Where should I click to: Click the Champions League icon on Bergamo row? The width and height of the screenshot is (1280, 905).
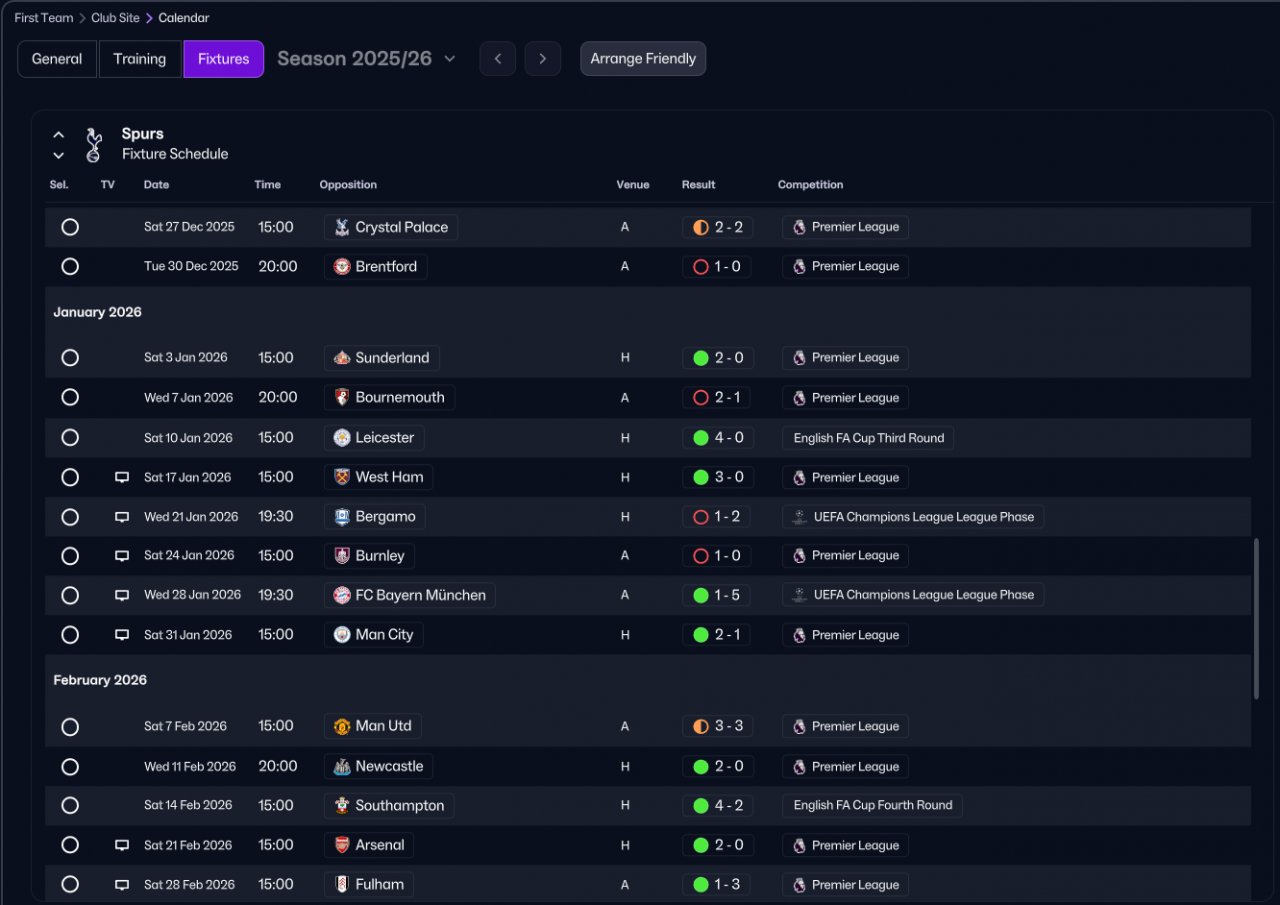pyautogui.click(x=799, y=517)
